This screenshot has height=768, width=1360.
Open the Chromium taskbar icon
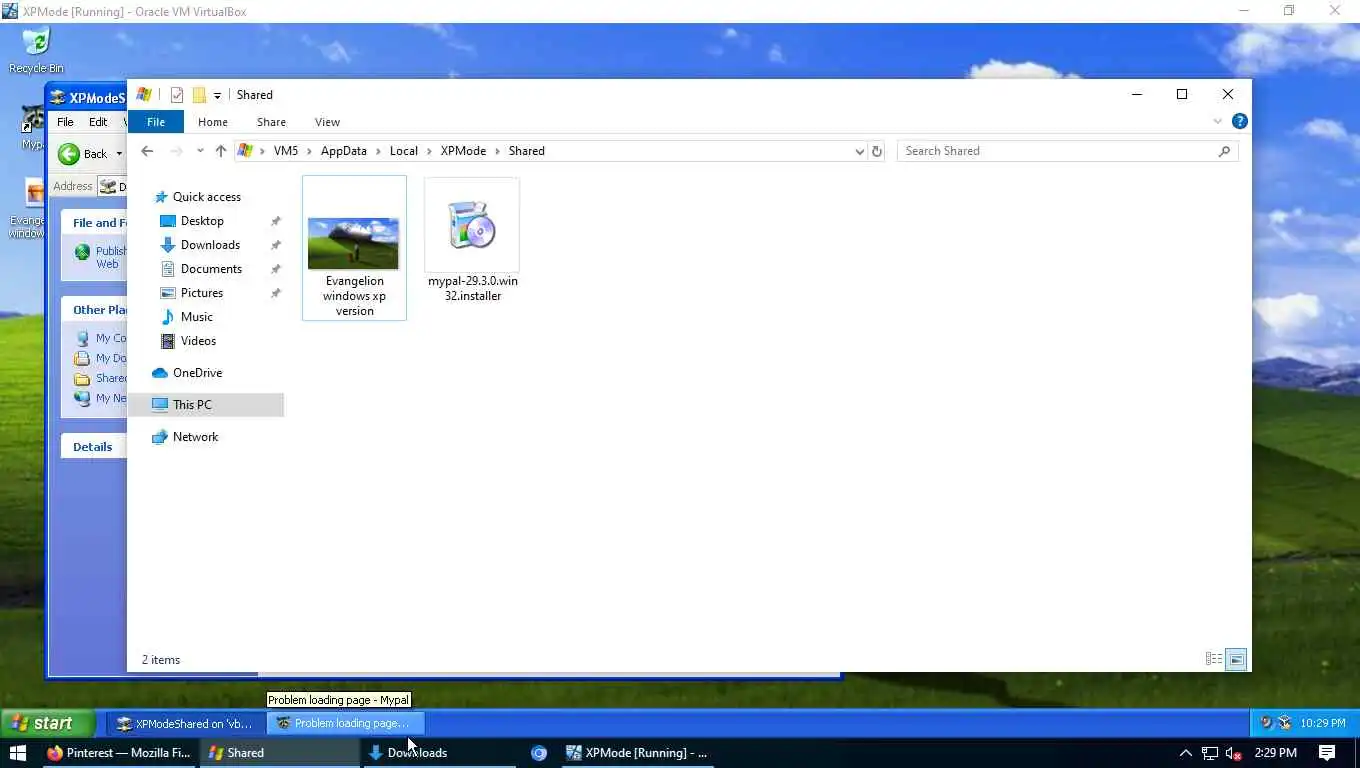tap(539, 753)
